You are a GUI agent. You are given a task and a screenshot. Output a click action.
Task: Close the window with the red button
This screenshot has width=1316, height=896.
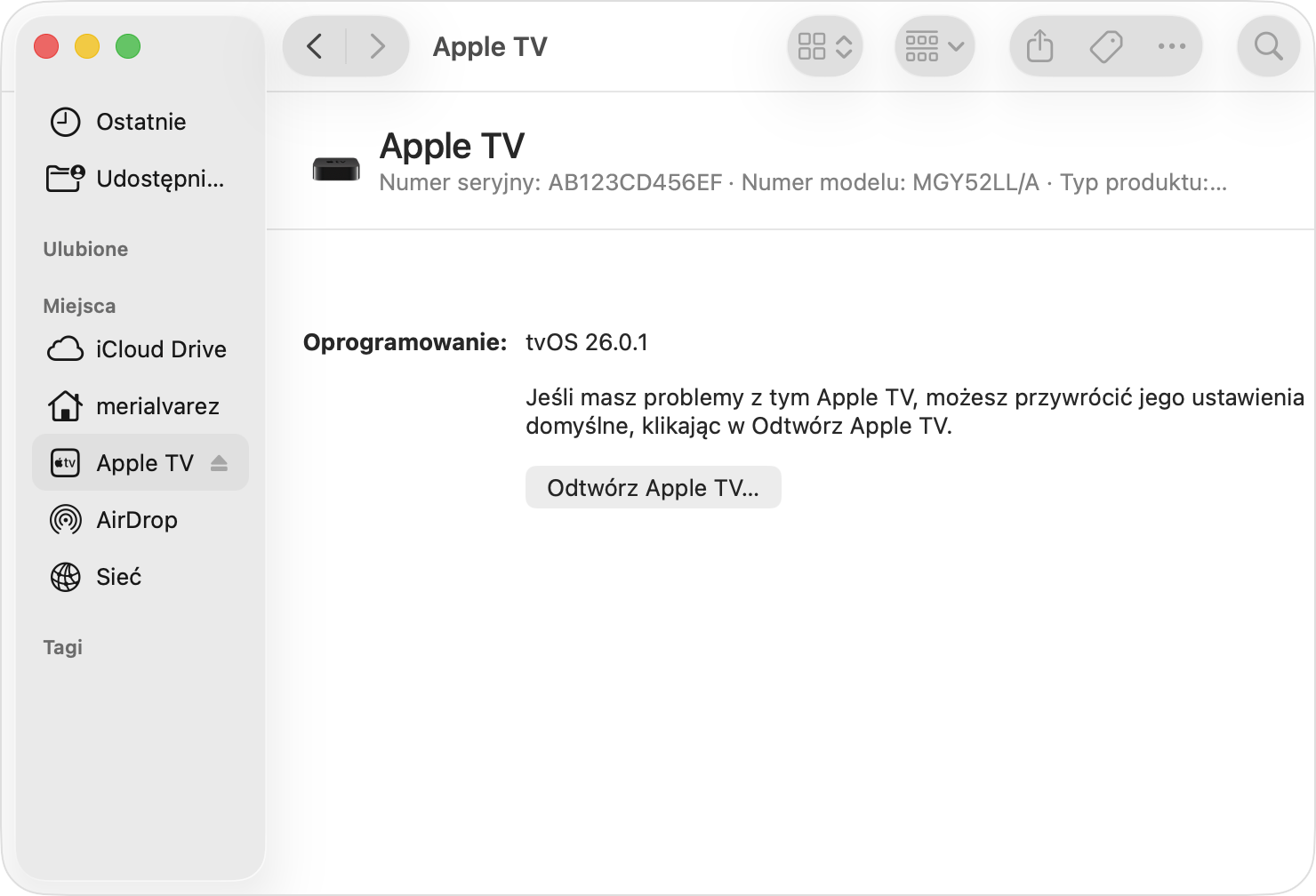pyautogui.click(x=46, y=46)
